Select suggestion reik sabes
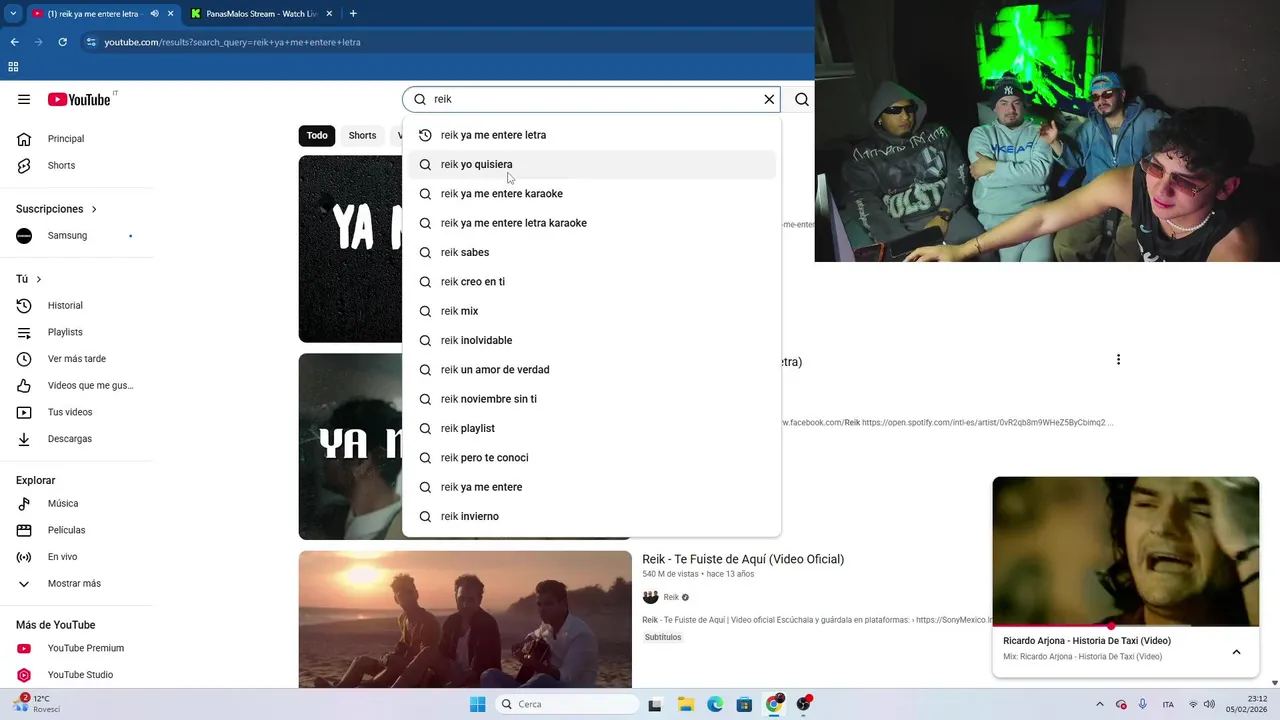1280x720 pixels. [591, 252]
